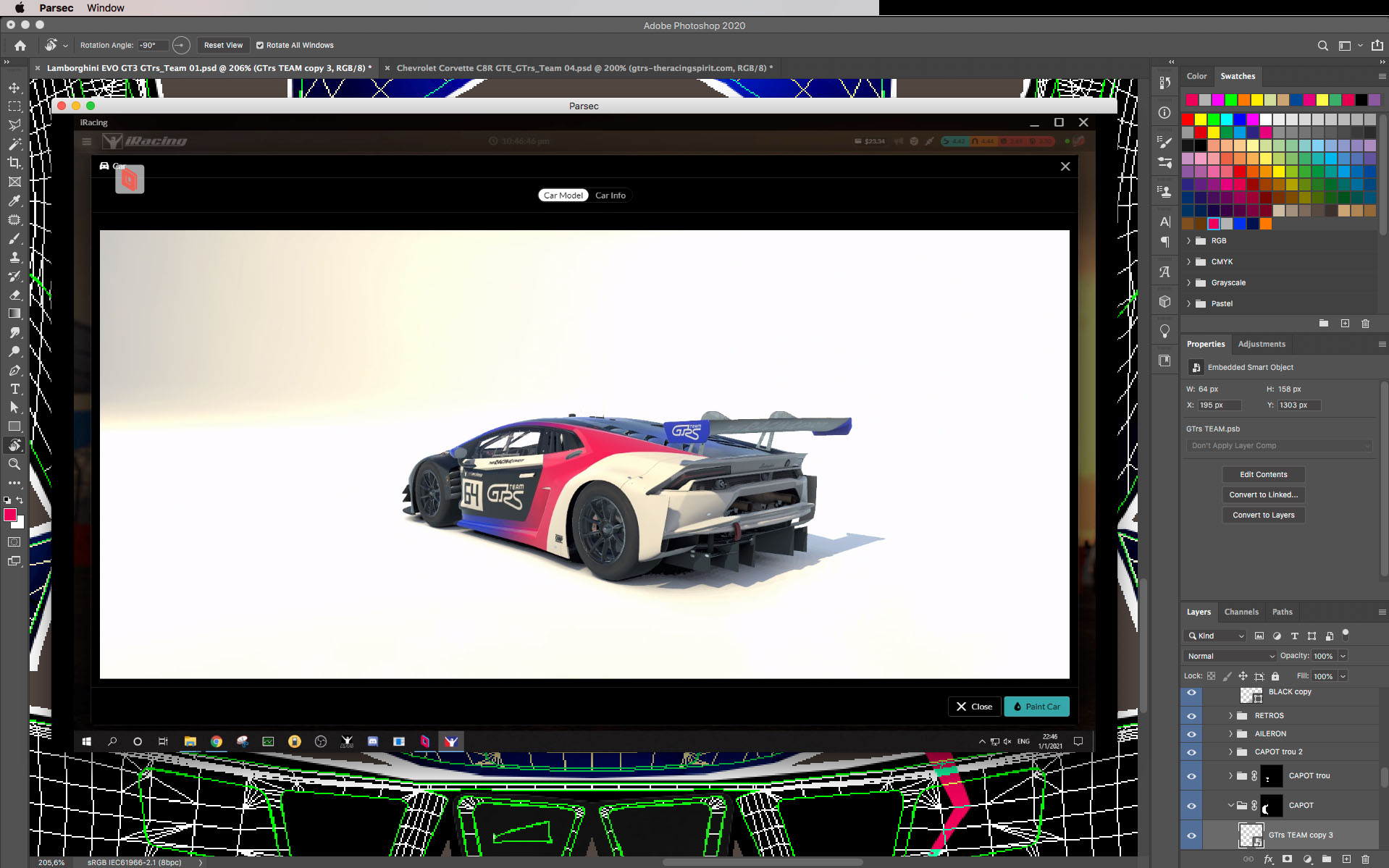Switch to the Color panel tab
Image resolution: width=1389 pixels, height=868 pixels.
[x=1196, y=76]
